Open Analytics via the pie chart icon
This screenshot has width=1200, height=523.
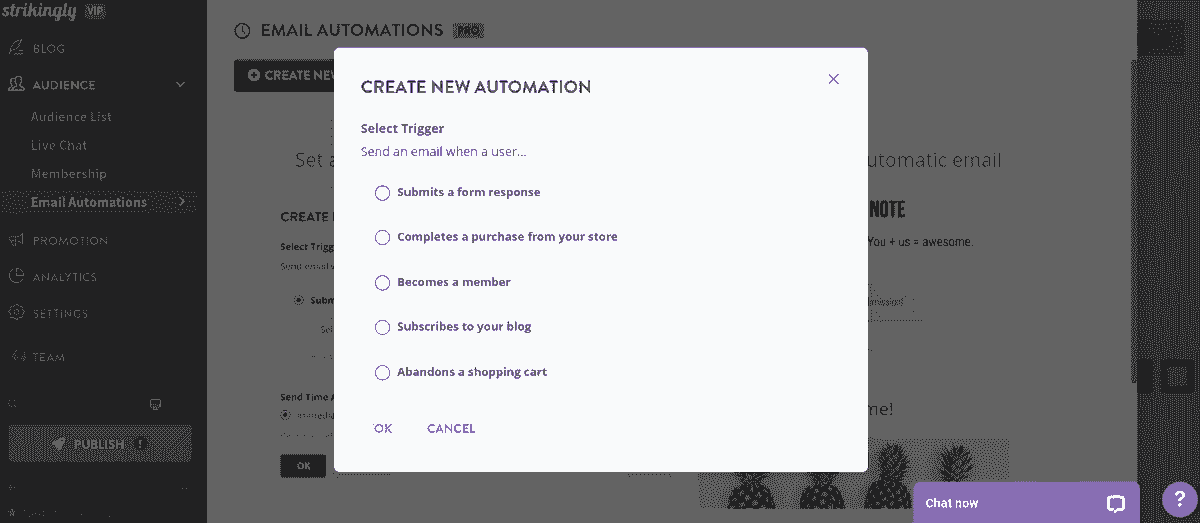[x=16, y=277]
